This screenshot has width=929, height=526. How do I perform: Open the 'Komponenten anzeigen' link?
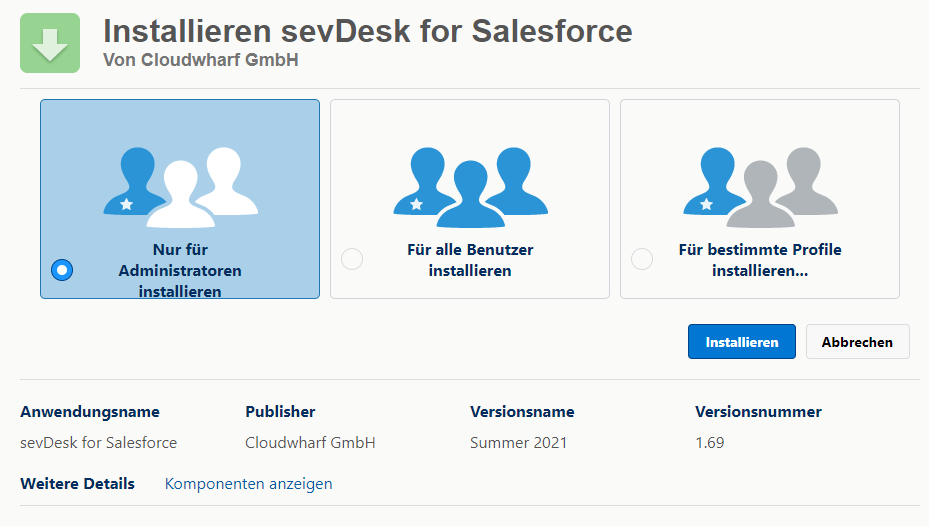tap(248, 484)
